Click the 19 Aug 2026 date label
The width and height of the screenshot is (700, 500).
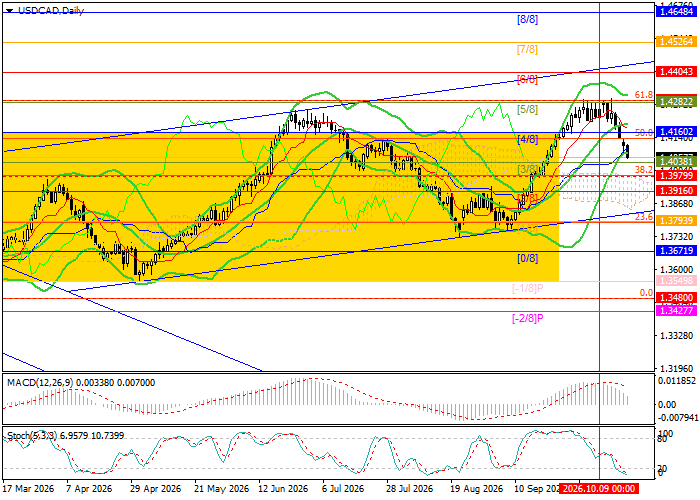point(476,488)
